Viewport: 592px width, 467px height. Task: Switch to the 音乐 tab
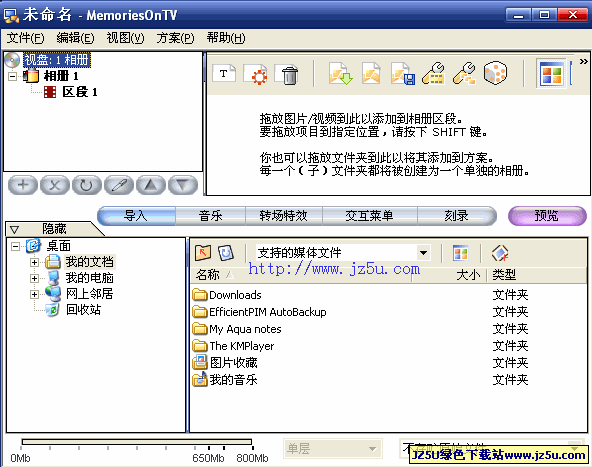pyautogui.click(x=210, y=216)
